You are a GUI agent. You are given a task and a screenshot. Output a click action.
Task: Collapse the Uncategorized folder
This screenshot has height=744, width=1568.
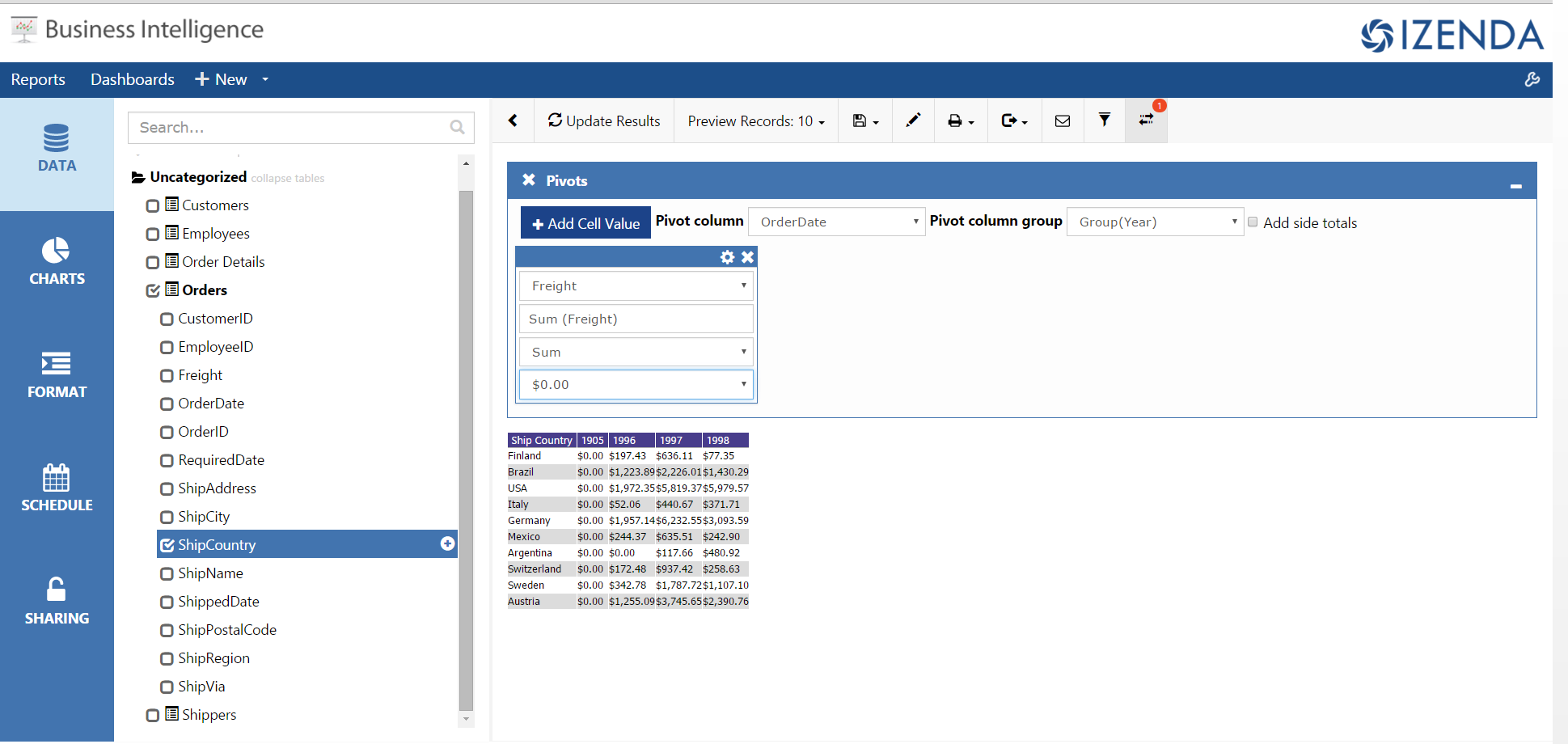[138, 177]
